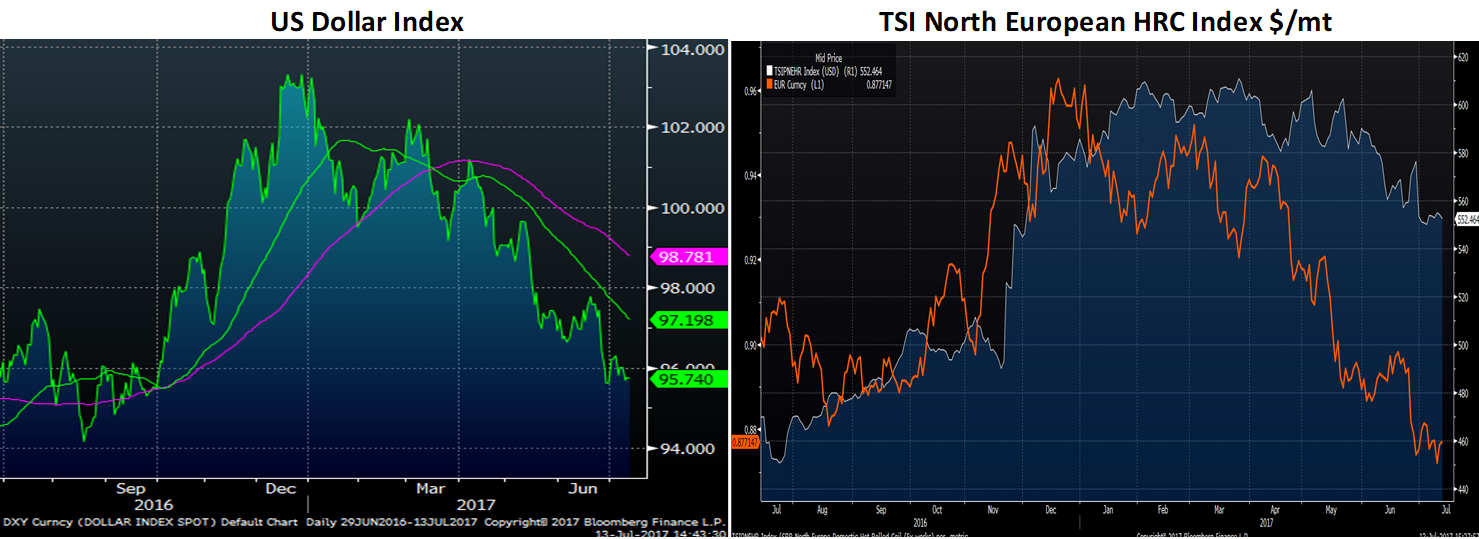Screen dimensions: 1479x539
Task: Select the TSI North European HRC Index title
Action: click(1104, 21)
